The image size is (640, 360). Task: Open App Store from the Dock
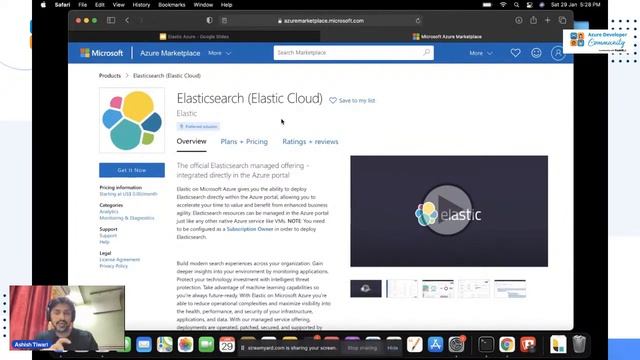pos(436,344)
